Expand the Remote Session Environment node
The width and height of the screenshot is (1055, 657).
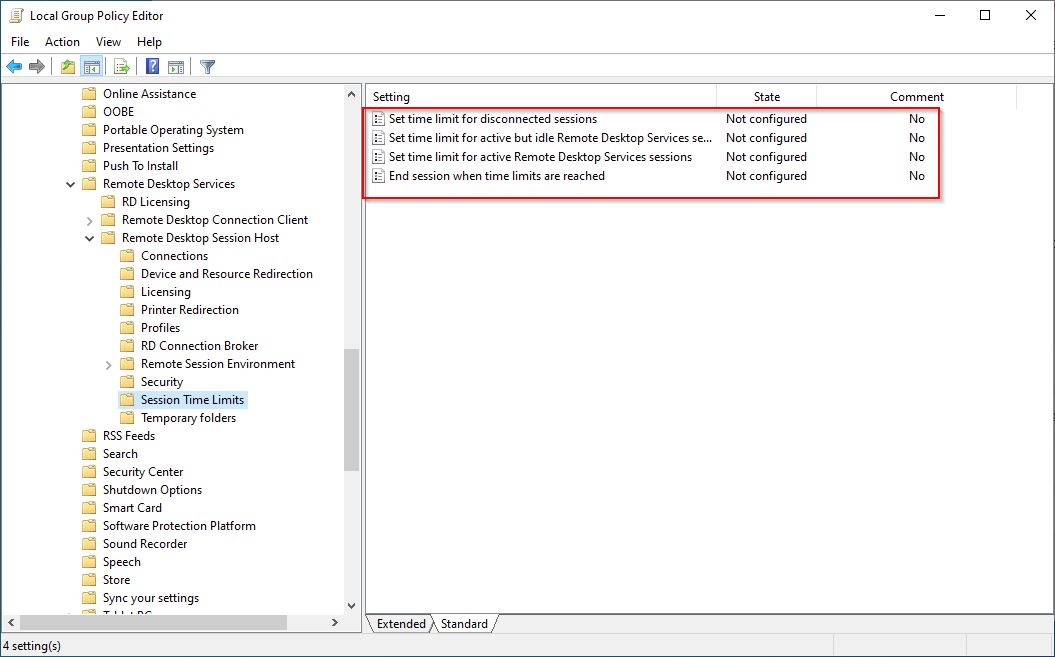click(109, 364)
